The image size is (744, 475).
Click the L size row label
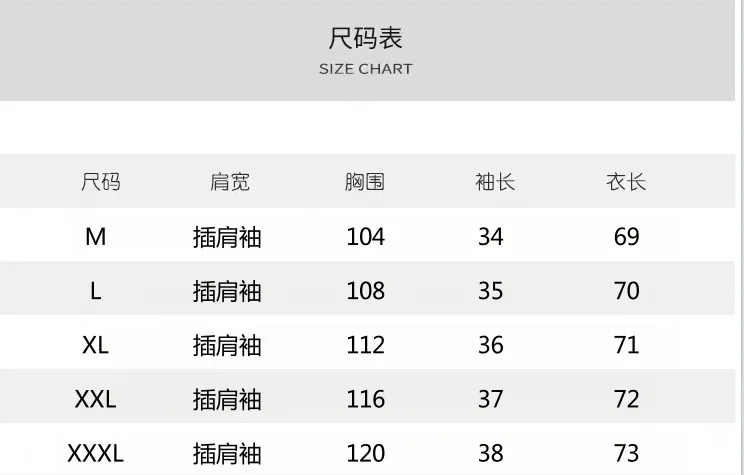coord(95,291)
